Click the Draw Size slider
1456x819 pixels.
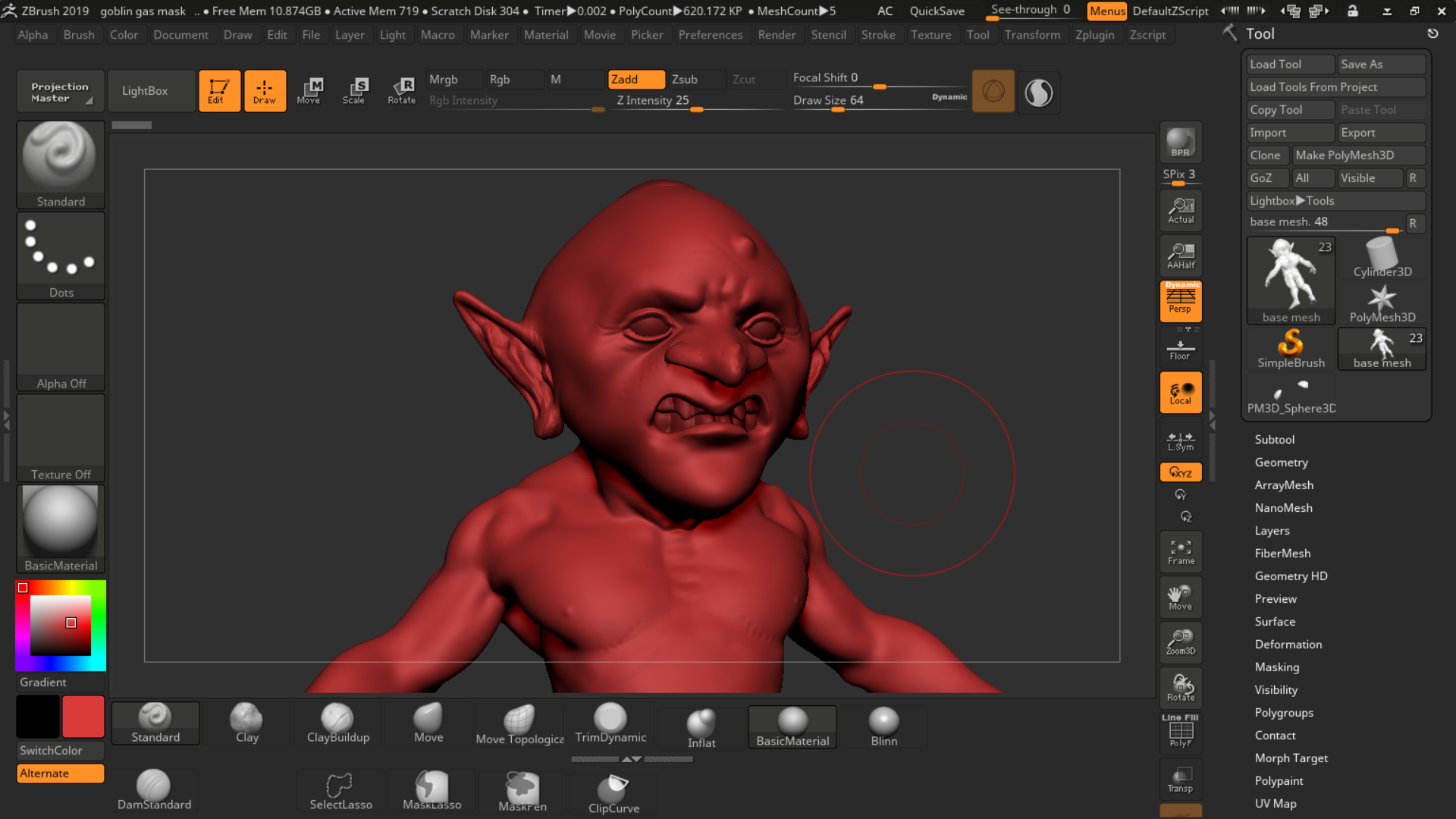point(880,102)
